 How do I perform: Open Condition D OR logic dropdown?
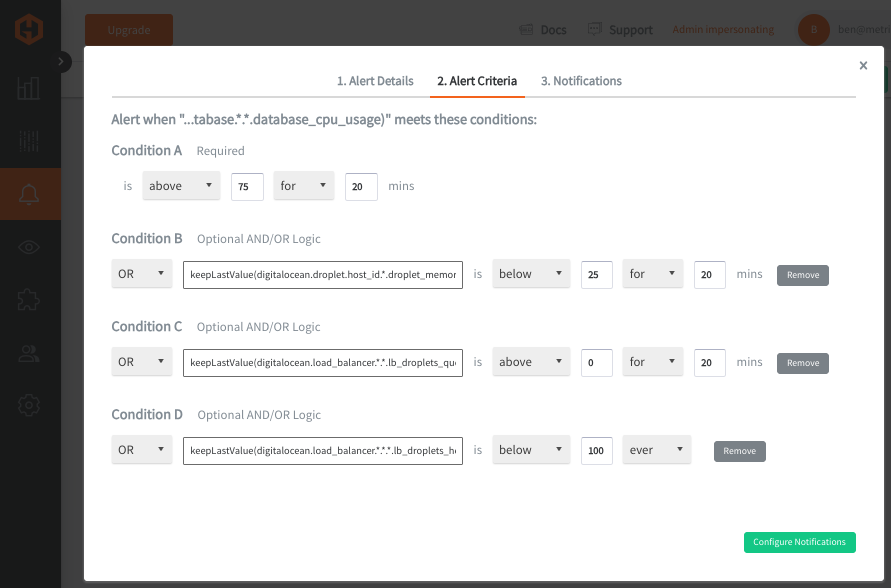coord(142,450)
